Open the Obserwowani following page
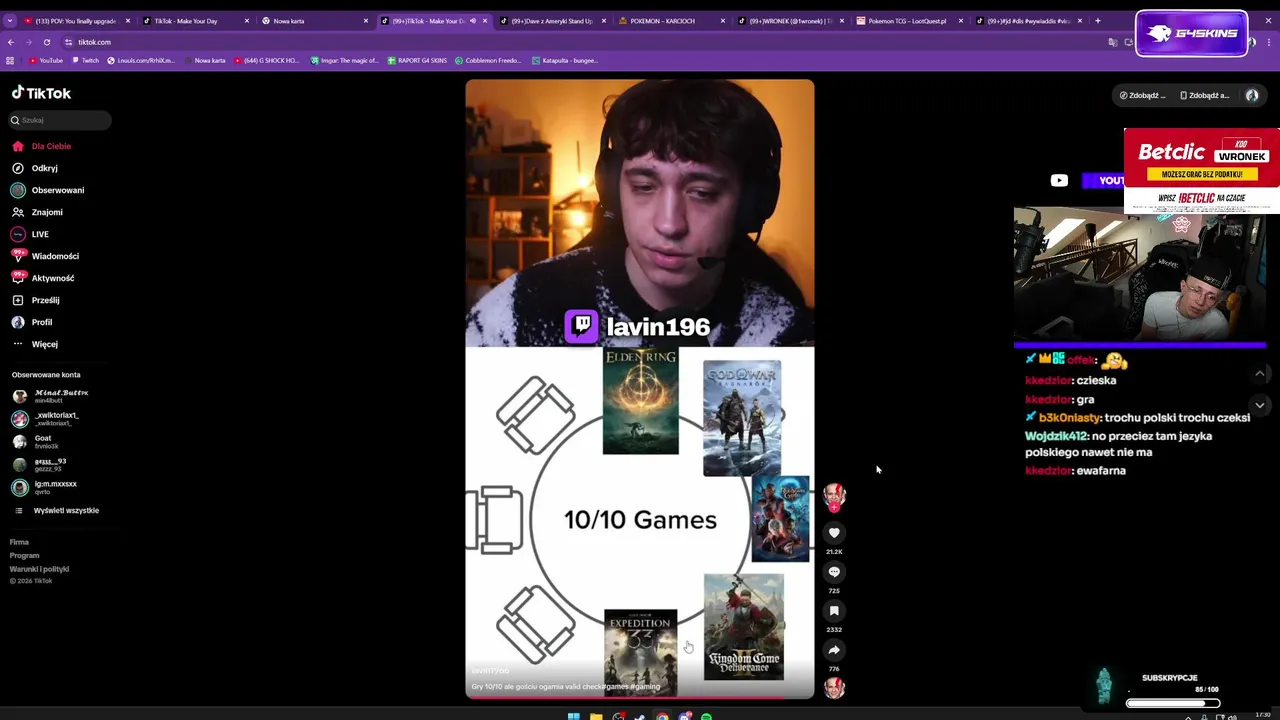This screenshot has width=1280, height=720. point(47,190)
